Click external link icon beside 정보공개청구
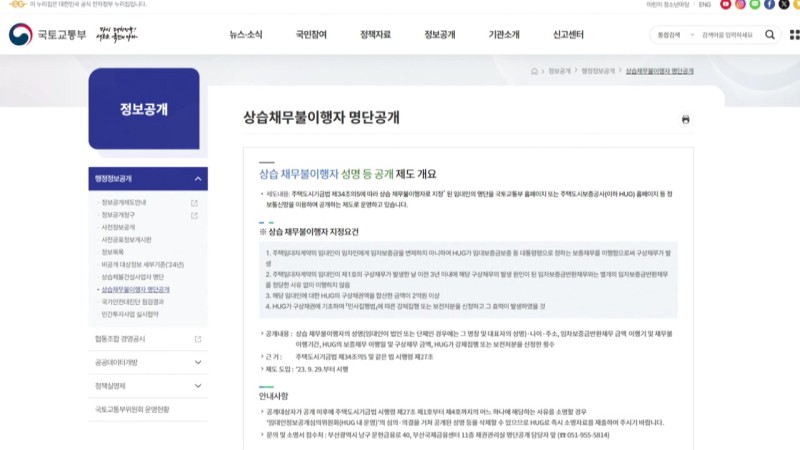 coord(194,215)
